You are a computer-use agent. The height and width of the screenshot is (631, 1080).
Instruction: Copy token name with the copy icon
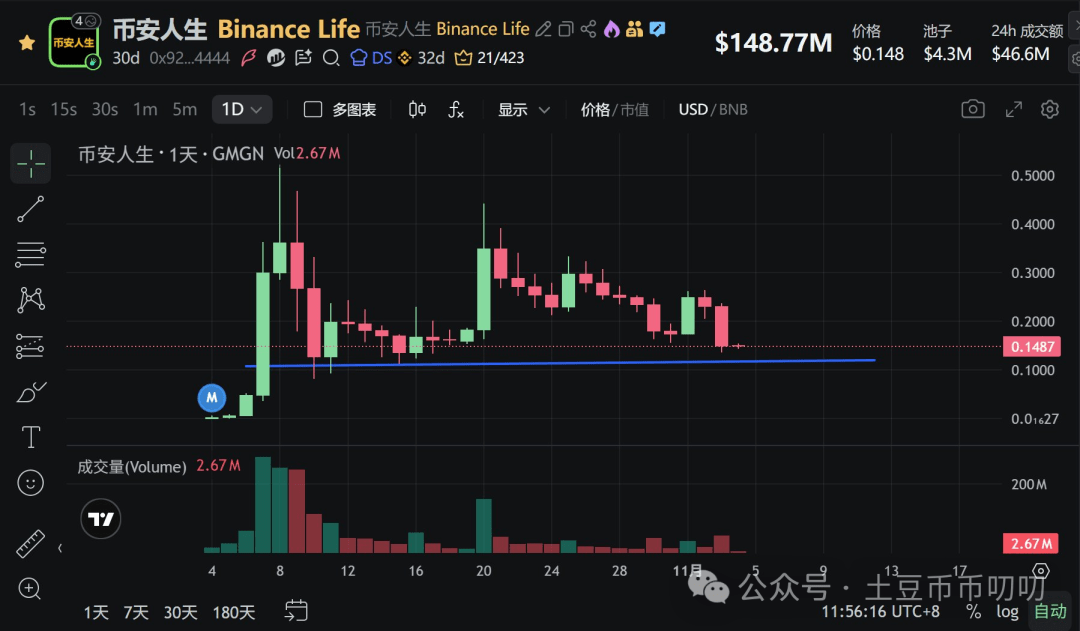point(565,29)
